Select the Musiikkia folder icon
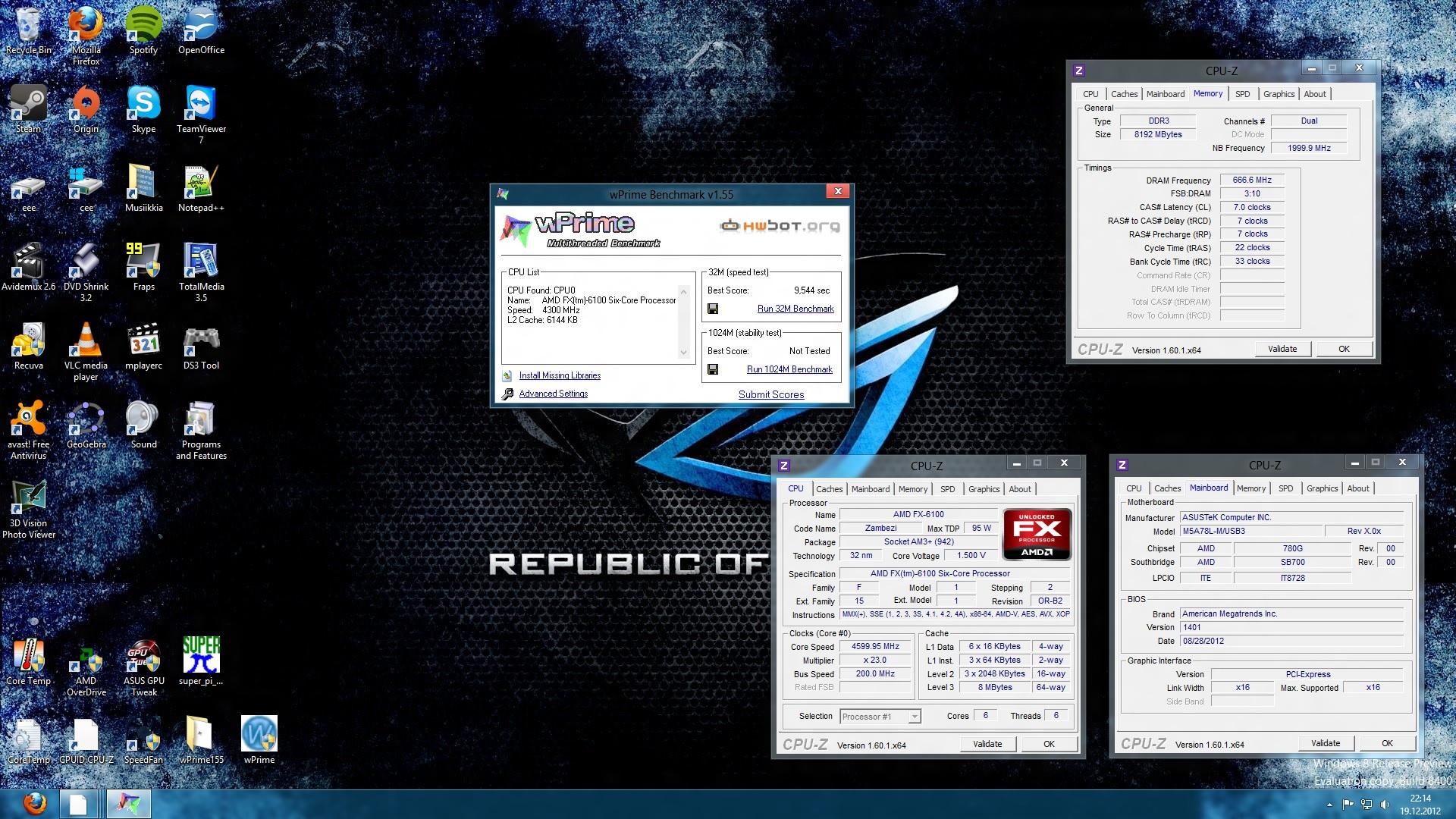 [x=143, y=189]
